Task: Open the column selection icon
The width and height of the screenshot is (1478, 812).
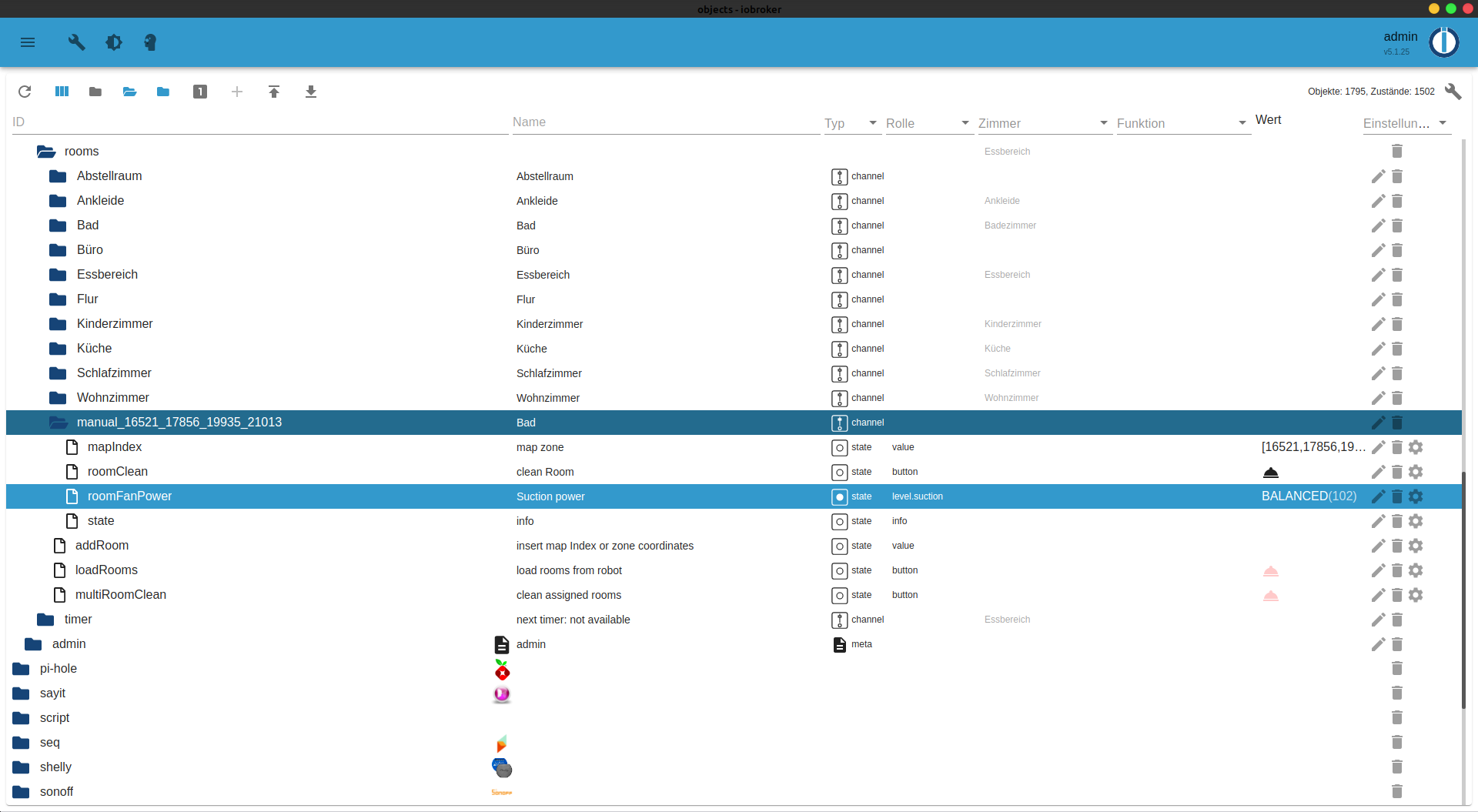Action: [x=62, y=92]
